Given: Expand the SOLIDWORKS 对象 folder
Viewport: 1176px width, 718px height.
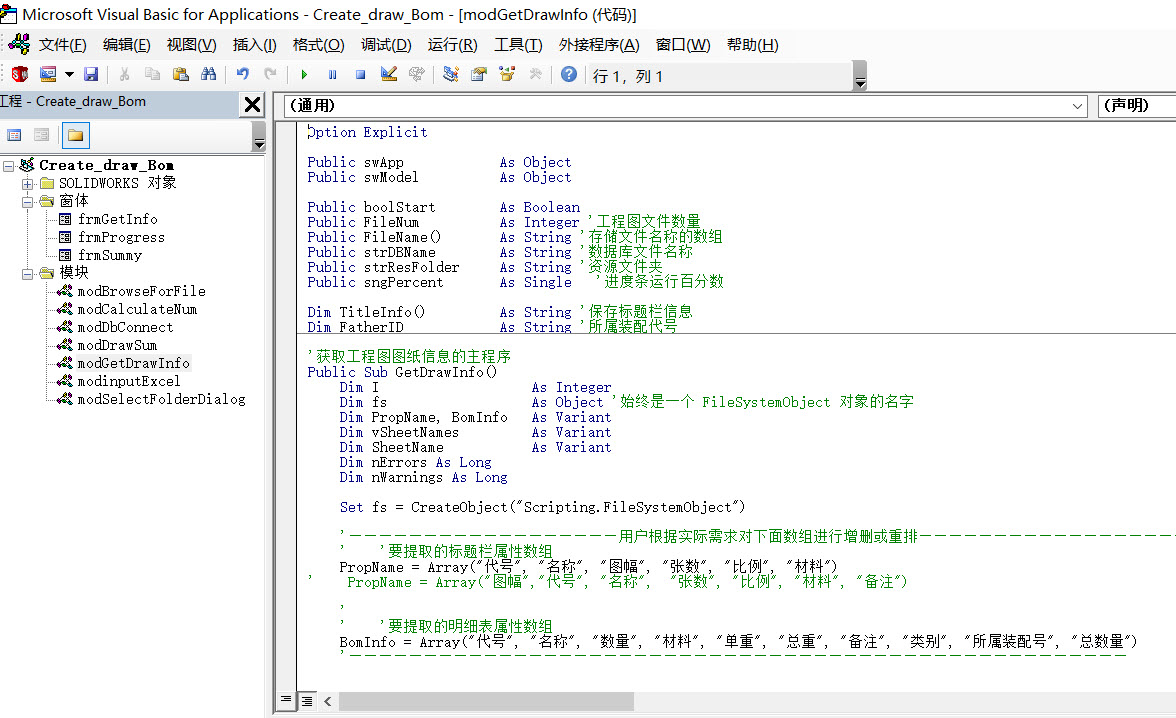Looking at the screenshot, I should point(27,184).
